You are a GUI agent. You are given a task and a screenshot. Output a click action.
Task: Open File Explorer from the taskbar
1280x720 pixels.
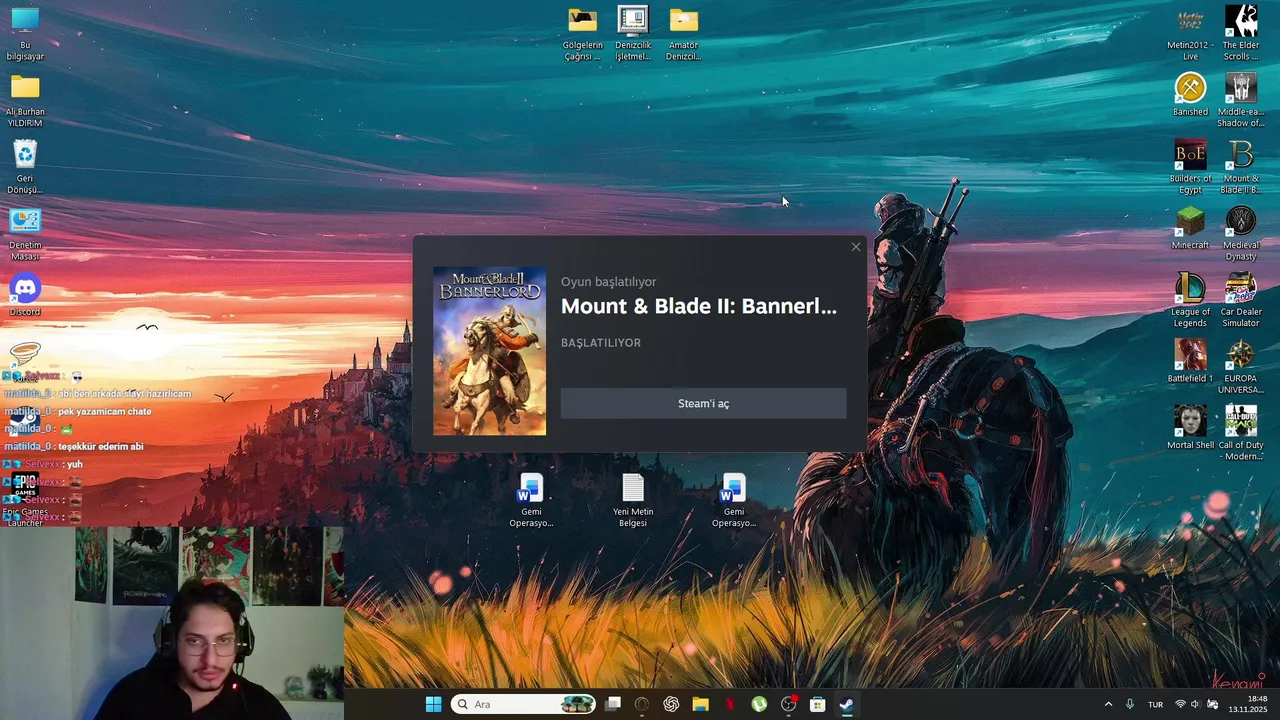(x=700, y=704)
